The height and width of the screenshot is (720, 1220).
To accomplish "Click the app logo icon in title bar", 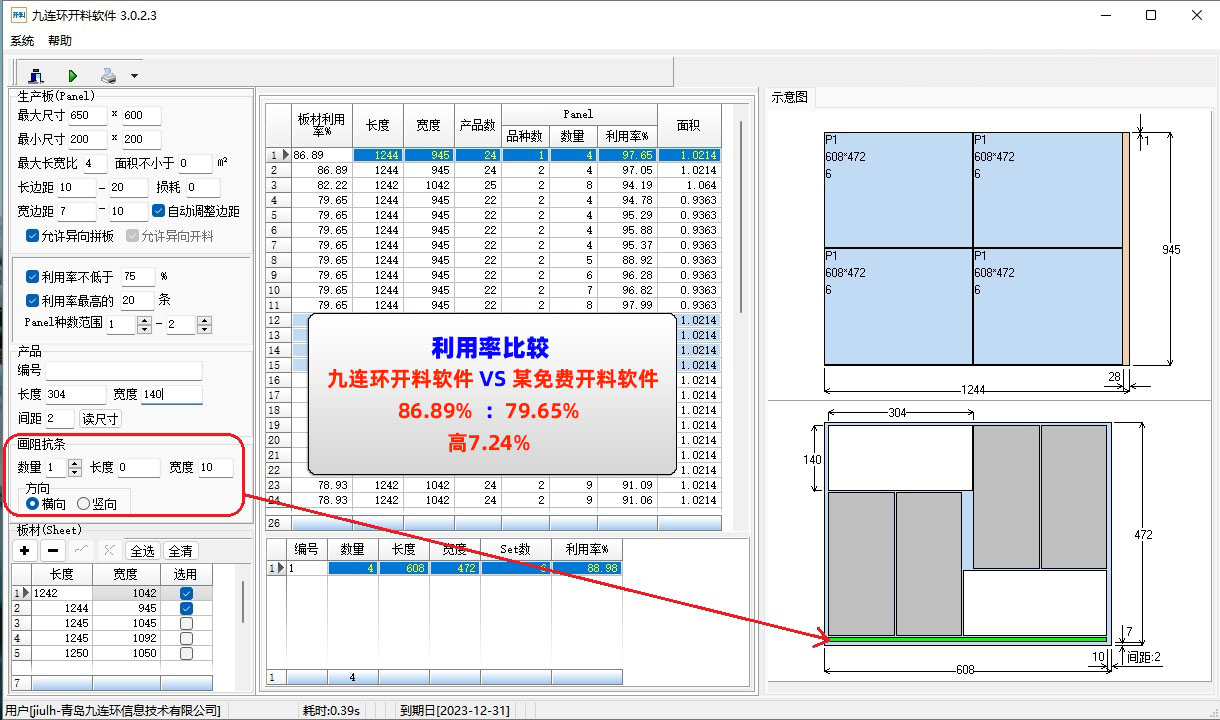I will coord(17,15).
